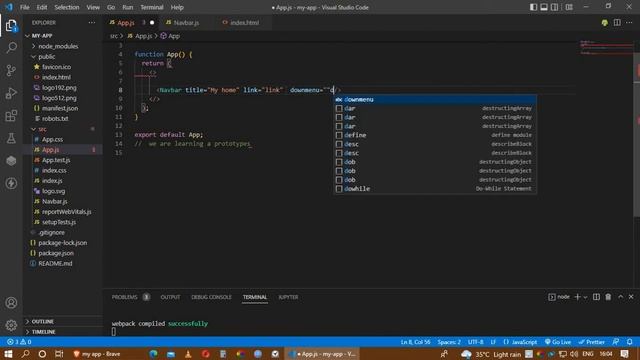The width and height of the screenshot is (640, 360).
Task: Open the Manage gear icon
Action: [x=11, y=325]
